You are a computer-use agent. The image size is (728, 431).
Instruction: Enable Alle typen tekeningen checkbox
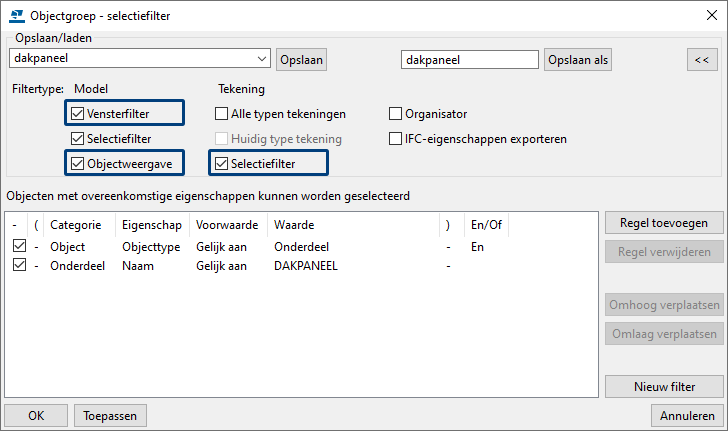click(x=221, y=113)
